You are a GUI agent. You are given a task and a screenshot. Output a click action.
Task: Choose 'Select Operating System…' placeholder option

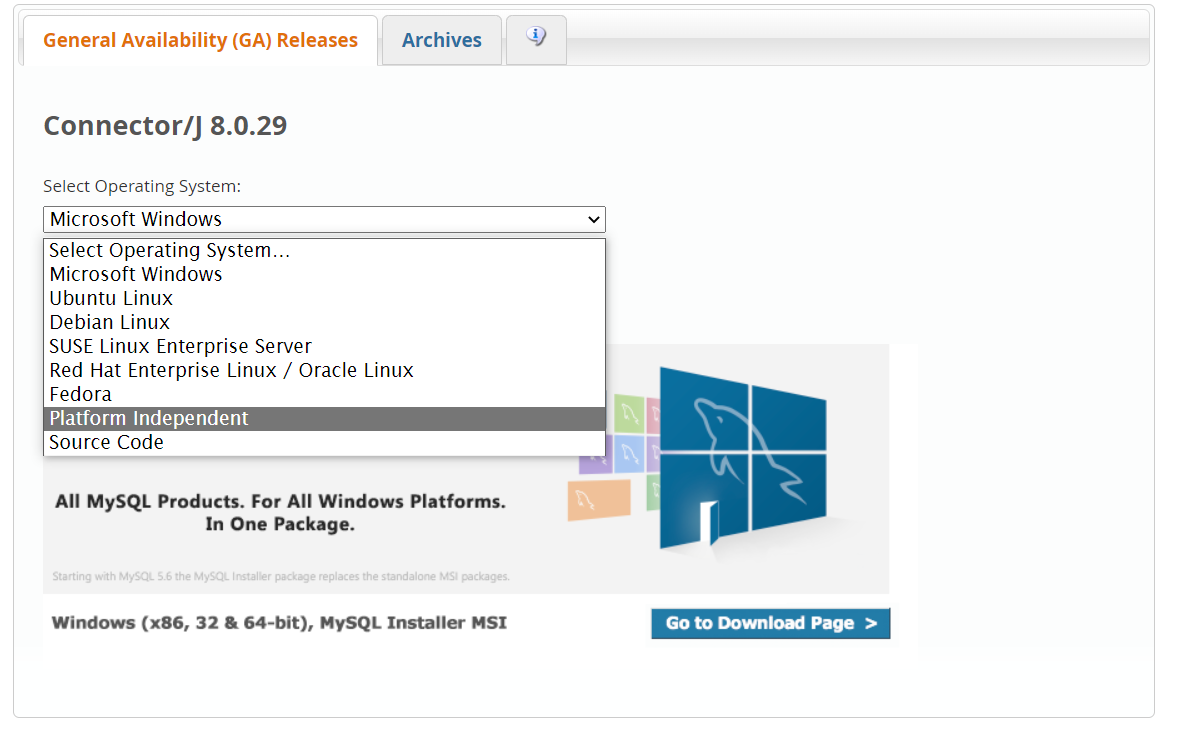coord(324,250)
